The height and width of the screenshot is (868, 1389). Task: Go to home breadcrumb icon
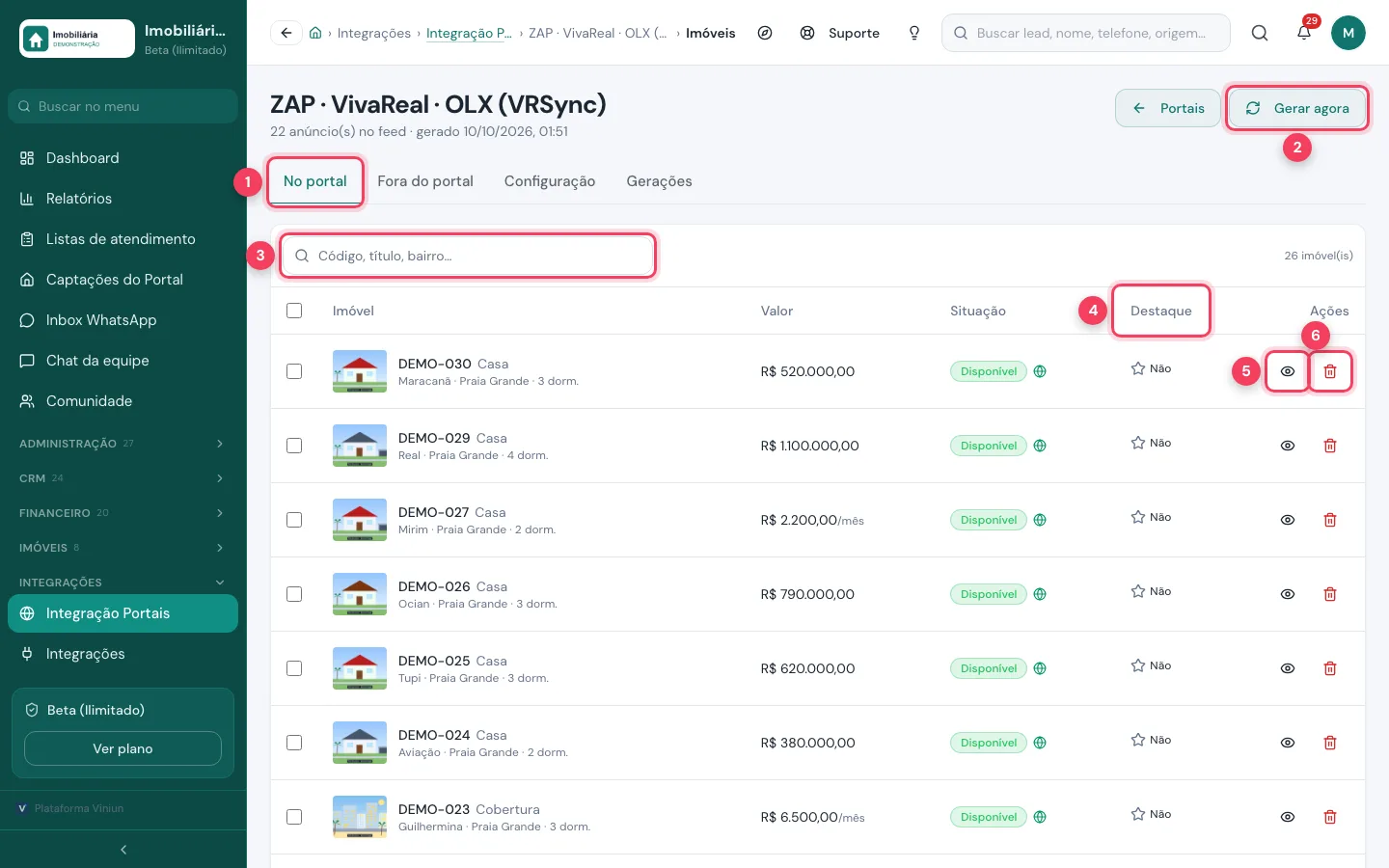coord(315,33)
